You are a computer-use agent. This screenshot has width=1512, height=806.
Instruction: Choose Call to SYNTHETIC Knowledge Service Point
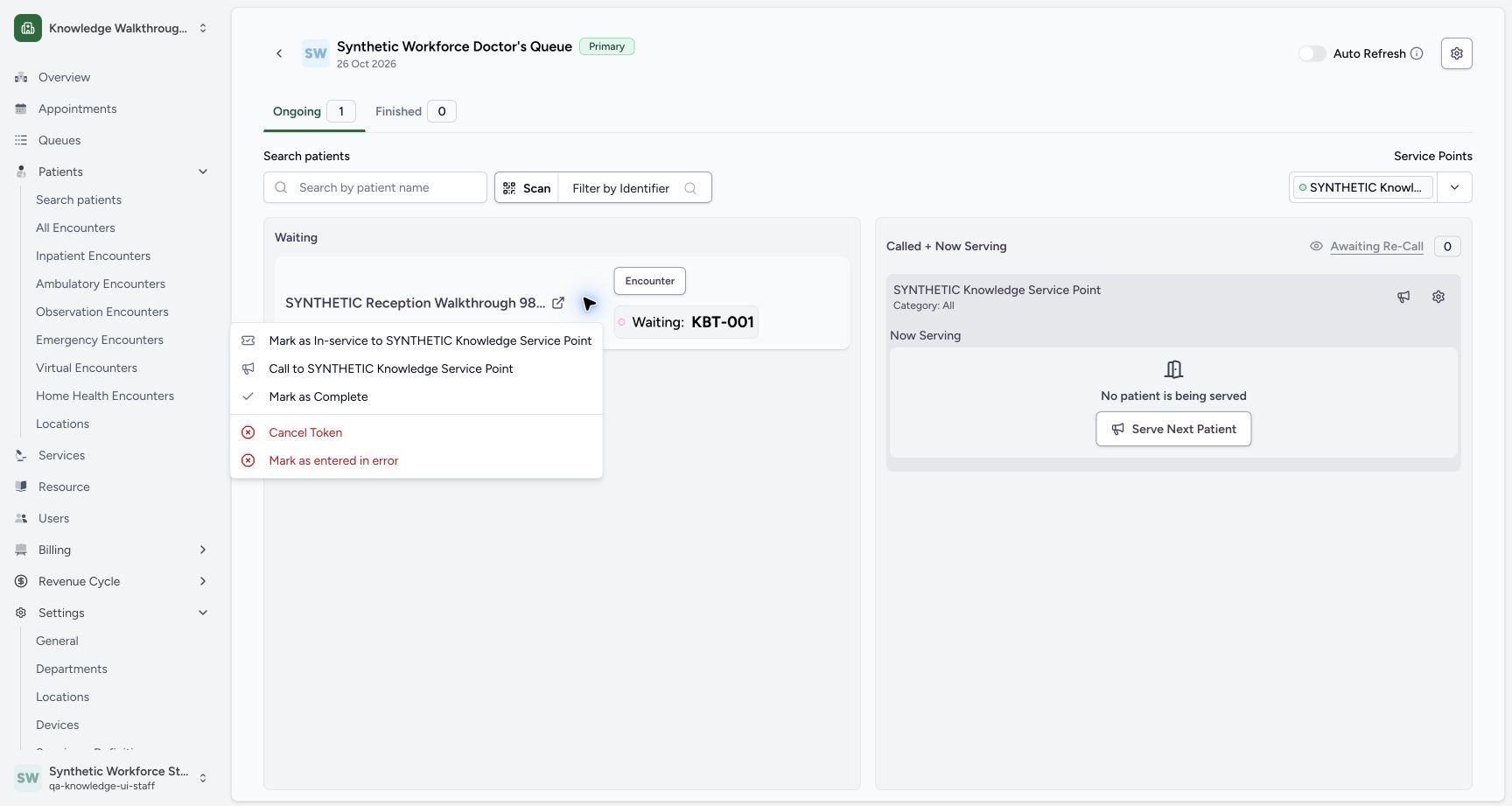click(416, 368)
